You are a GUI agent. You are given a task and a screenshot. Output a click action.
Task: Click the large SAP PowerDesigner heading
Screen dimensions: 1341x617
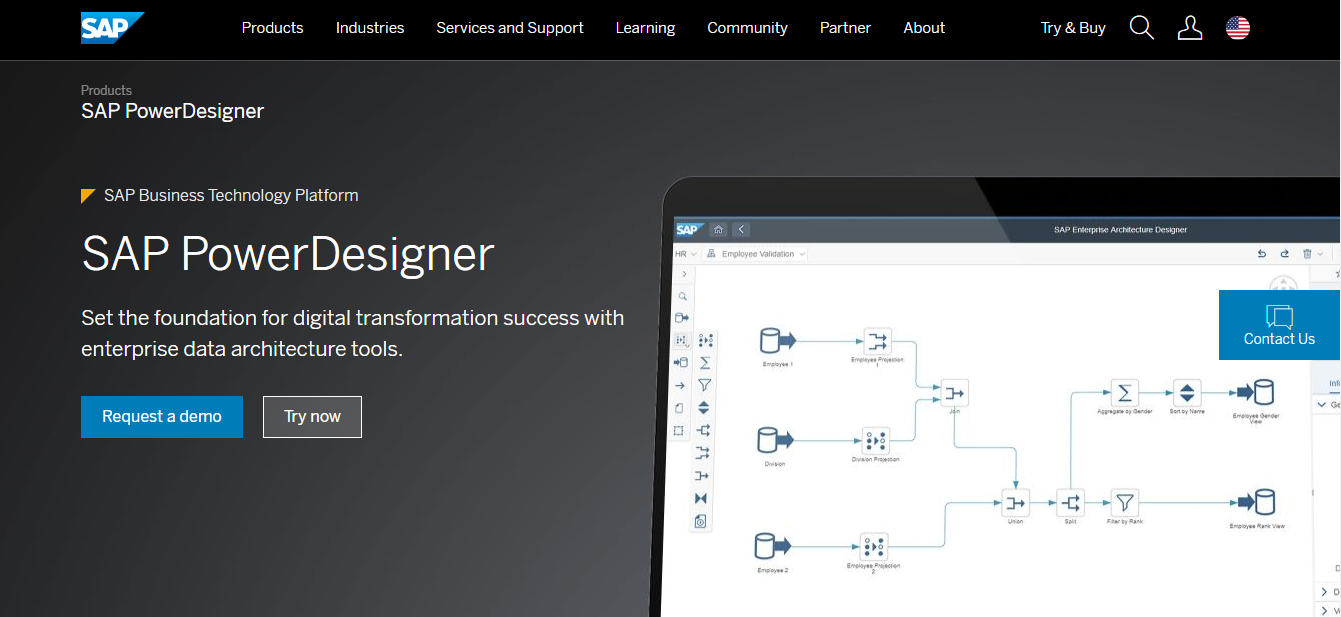pos(288,254)
